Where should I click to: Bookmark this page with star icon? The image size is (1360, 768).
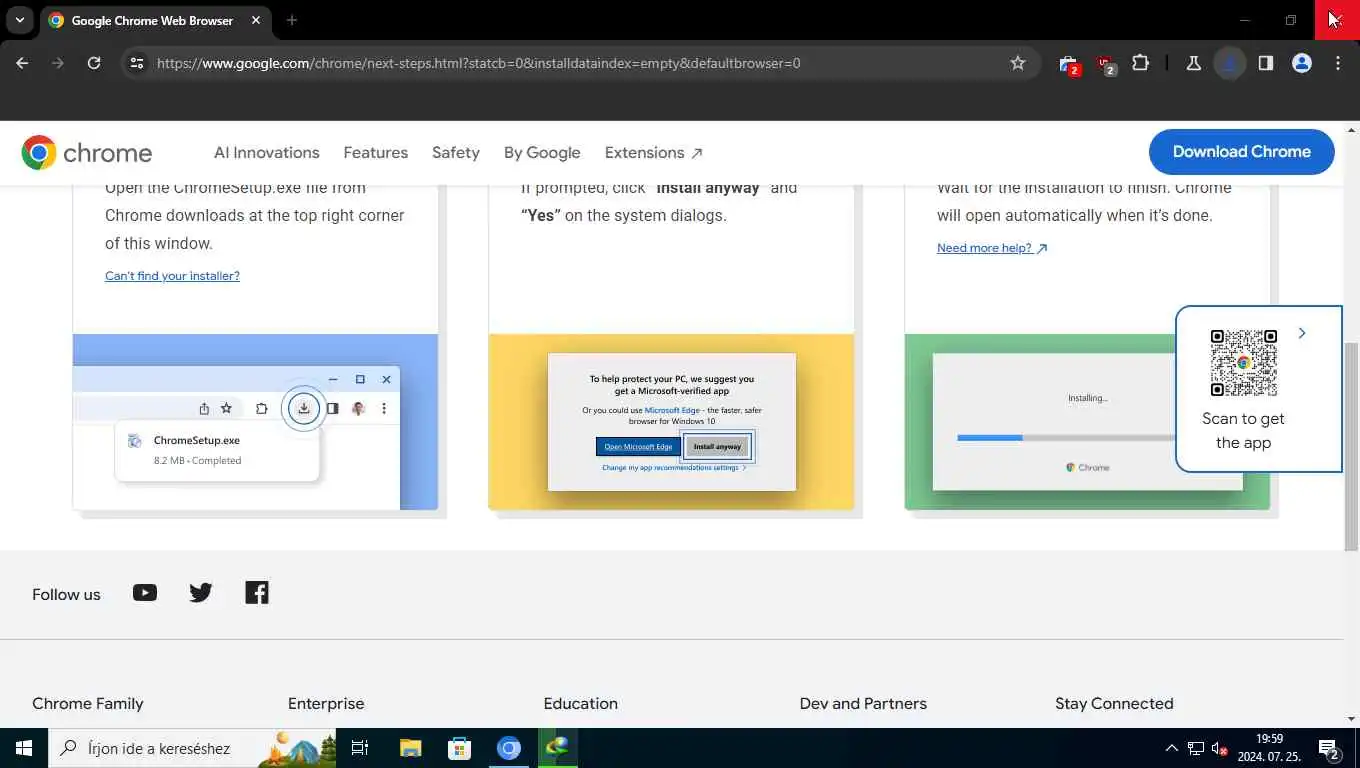pos(1018,63)
